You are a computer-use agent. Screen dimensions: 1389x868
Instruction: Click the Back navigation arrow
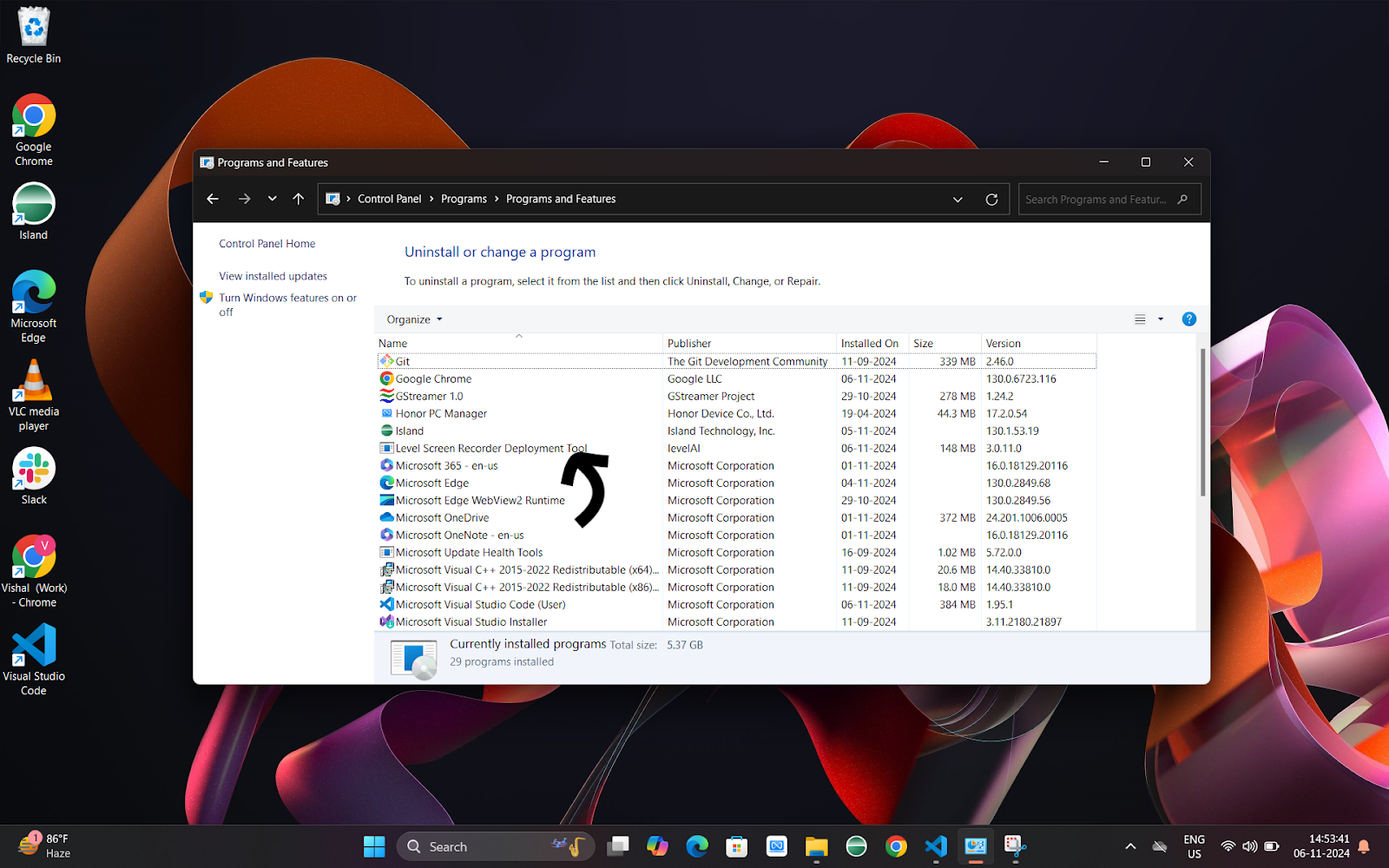tap(213, 199)
